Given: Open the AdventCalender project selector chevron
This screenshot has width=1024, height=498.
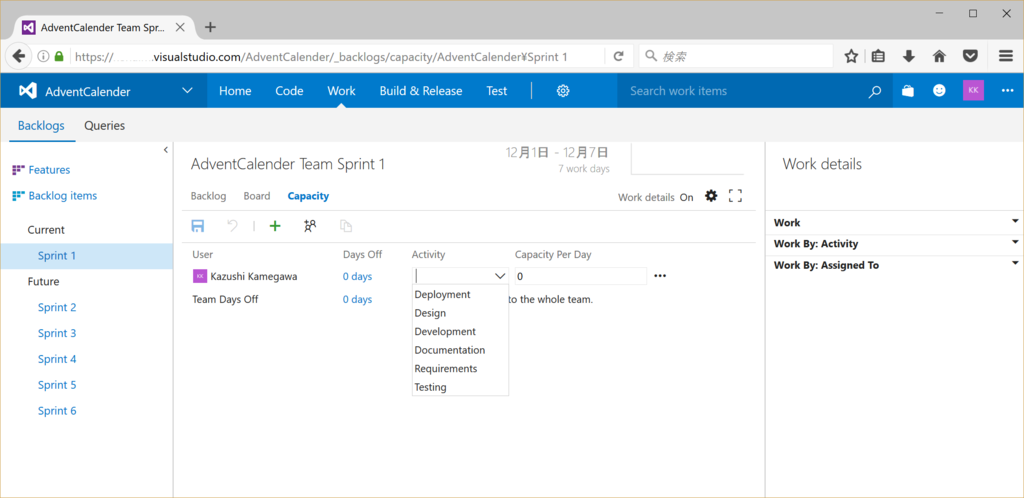Looking at the screenshot, I should [187, 91].
